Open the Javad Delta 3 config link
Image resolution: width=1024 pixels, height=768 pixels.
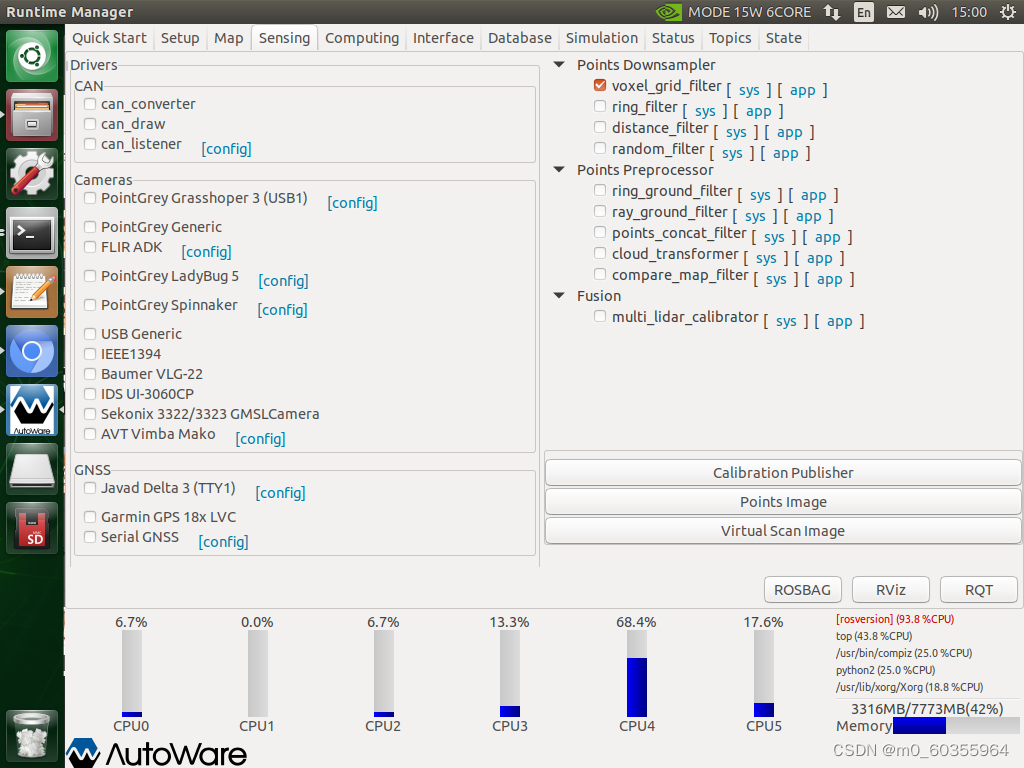point(280,493)
